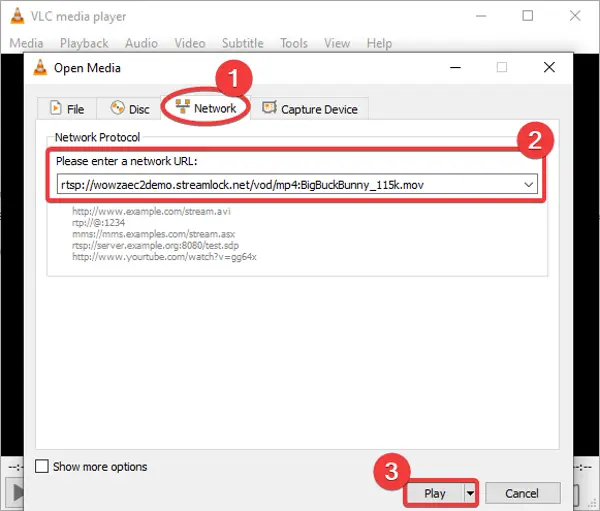Click the 'Please enter a network URL:' label
The height and width of the screenshot is (511, 600).
(x=127, y=161)
